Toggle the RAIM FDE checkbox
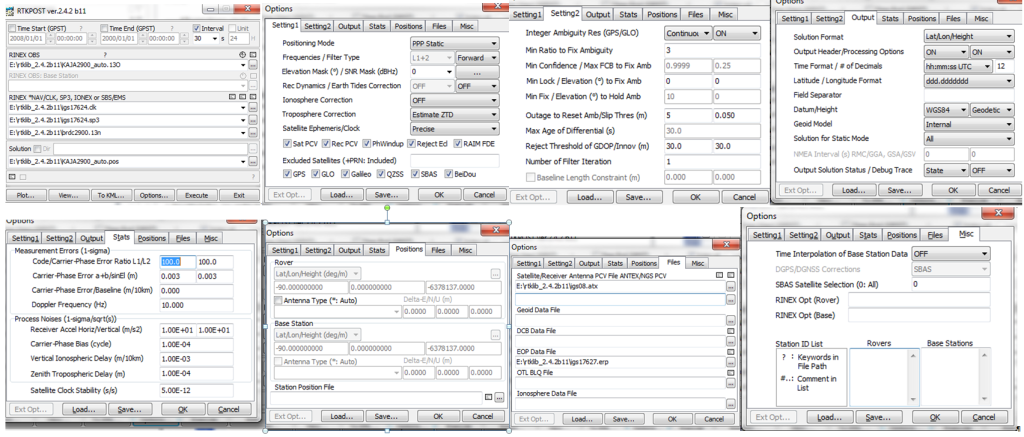1024x437 pixels. tap(458, 144)
